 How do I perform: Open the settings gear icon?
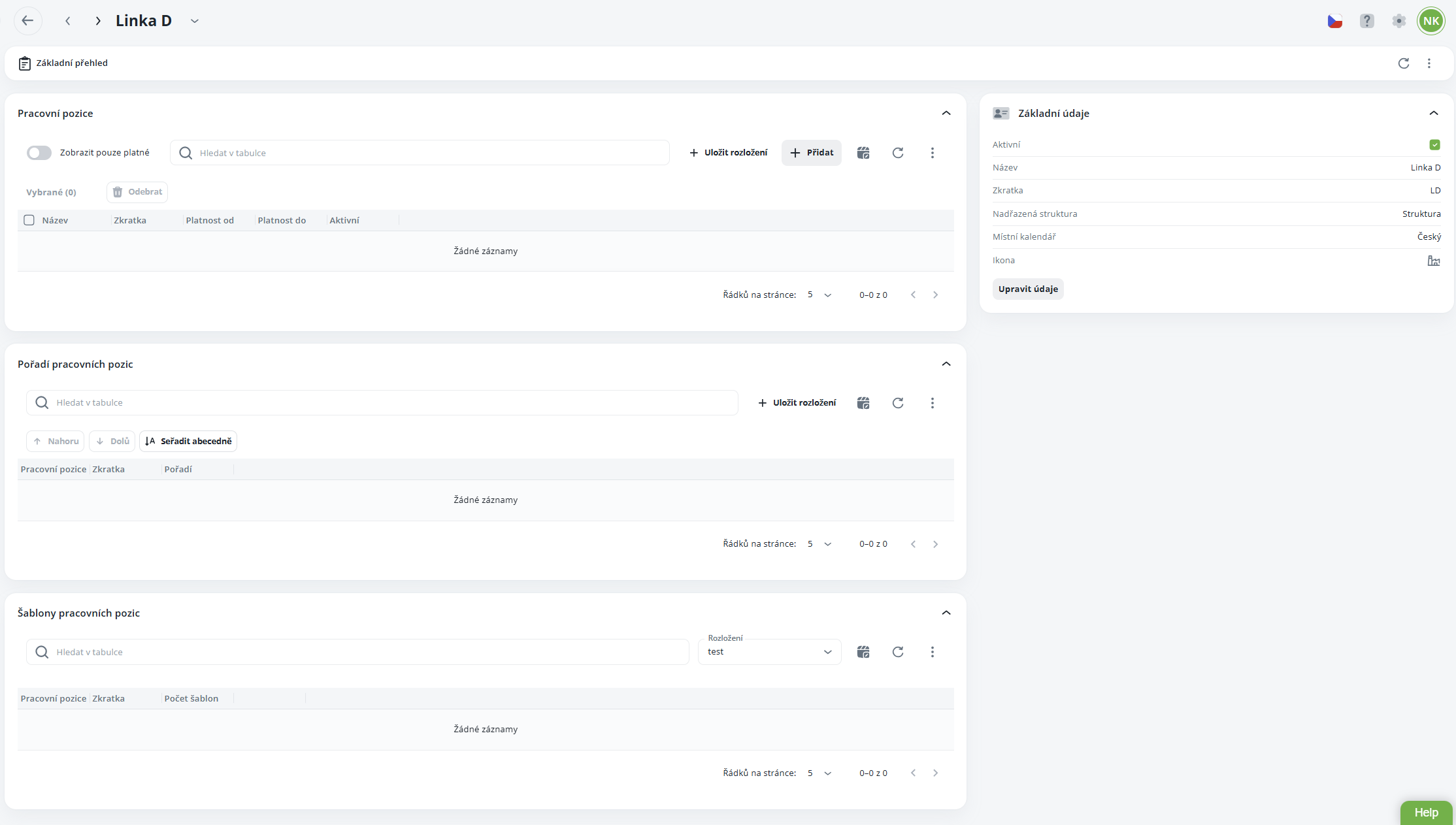coord(1398,21)
